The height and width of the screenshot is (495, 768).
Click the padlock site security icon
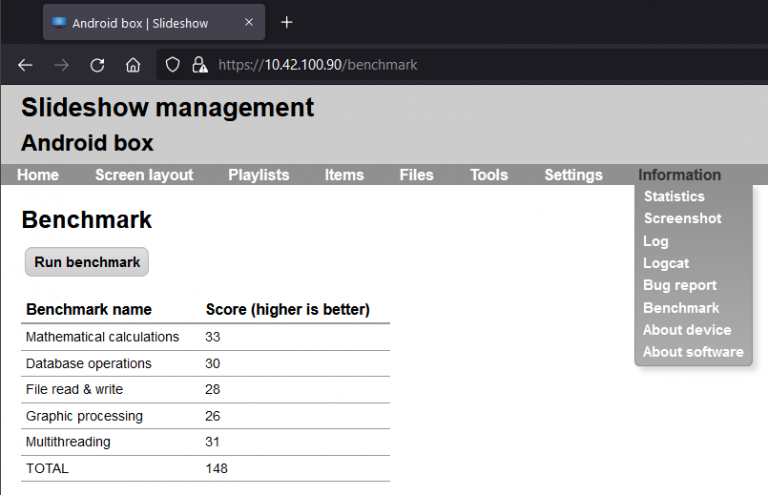pyautogui.click(x=199, y=65)
